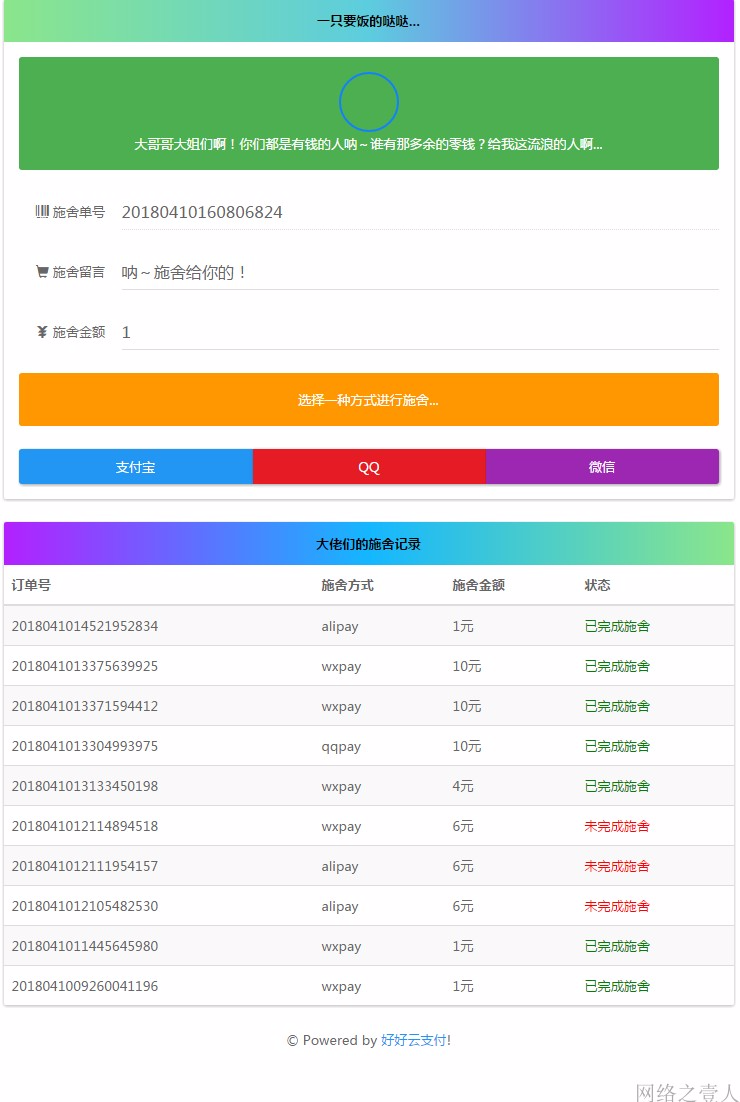
Task: Choose the red QQ payment button
Action: [369, 467]
